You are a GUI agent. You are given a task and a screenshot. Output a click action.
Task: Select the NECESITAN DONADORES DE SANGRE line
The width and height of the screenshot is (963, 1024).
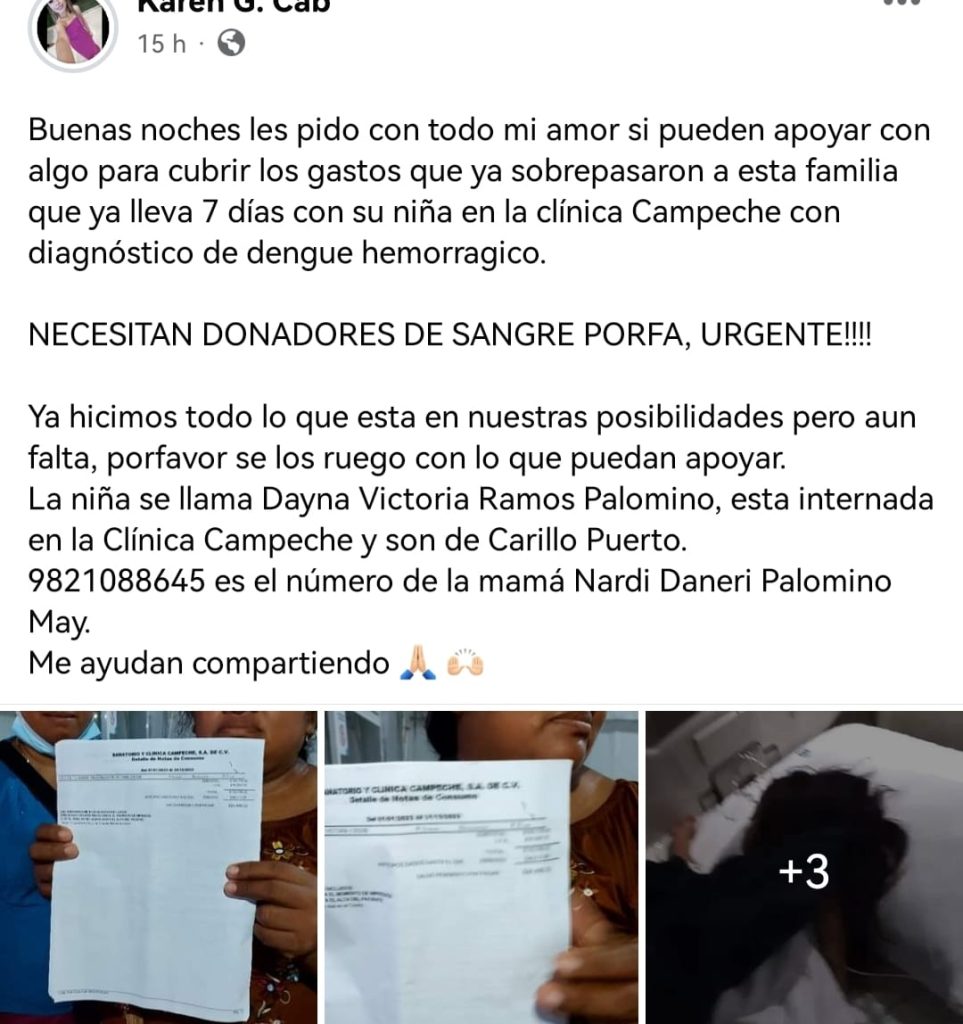click(450, 335)
